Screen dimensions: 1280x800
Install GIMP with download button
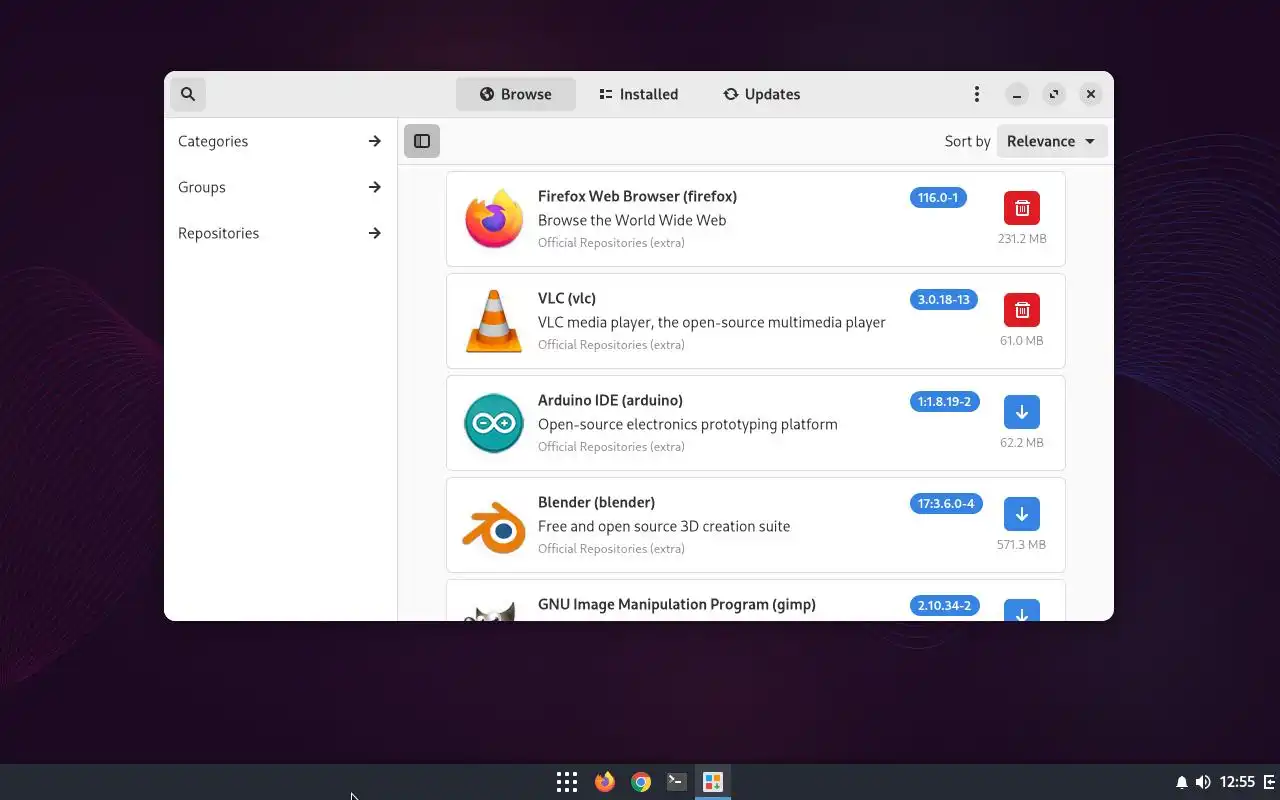1022,610
